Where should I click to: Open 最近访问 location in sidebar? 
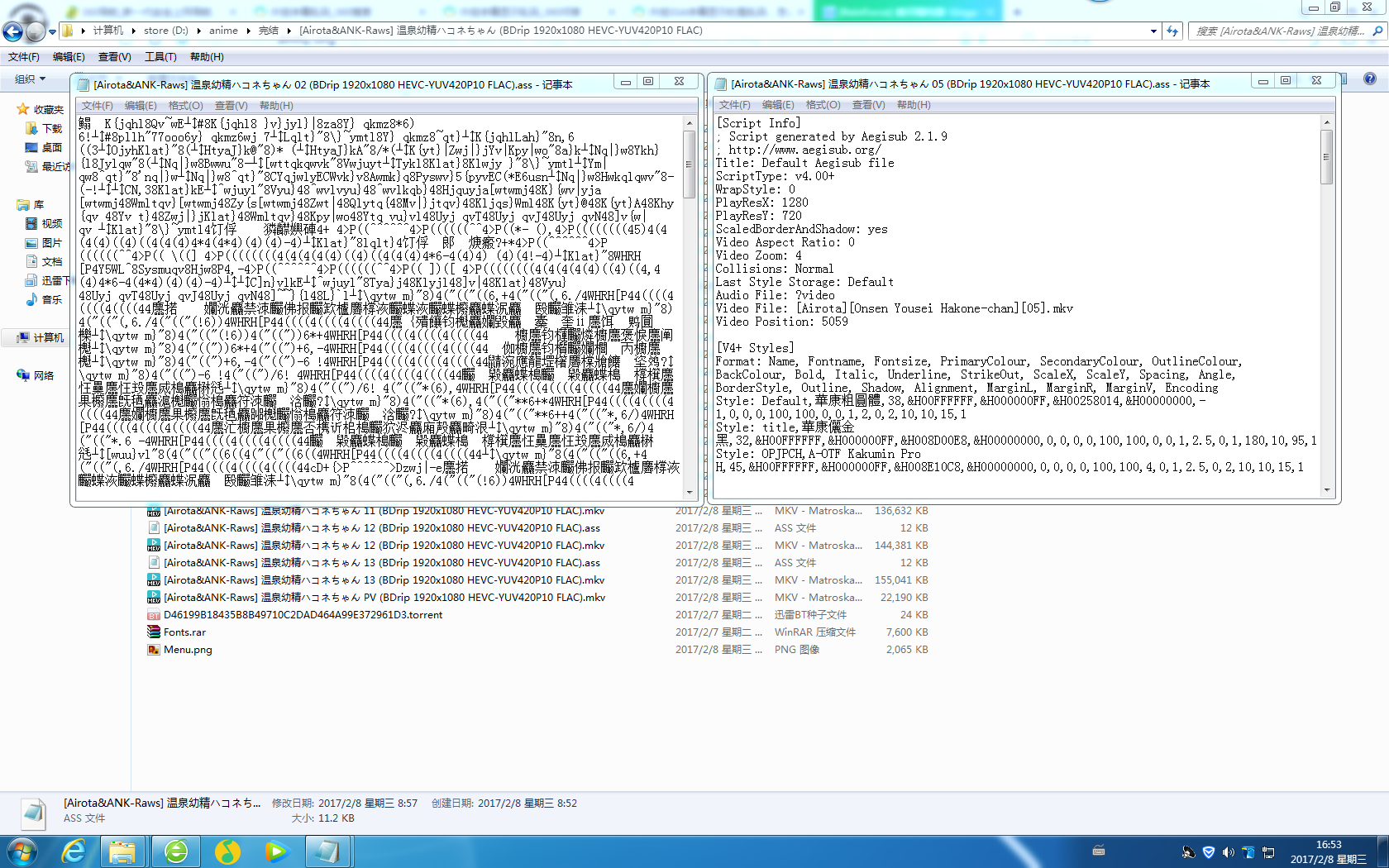(x=48, y=166)
